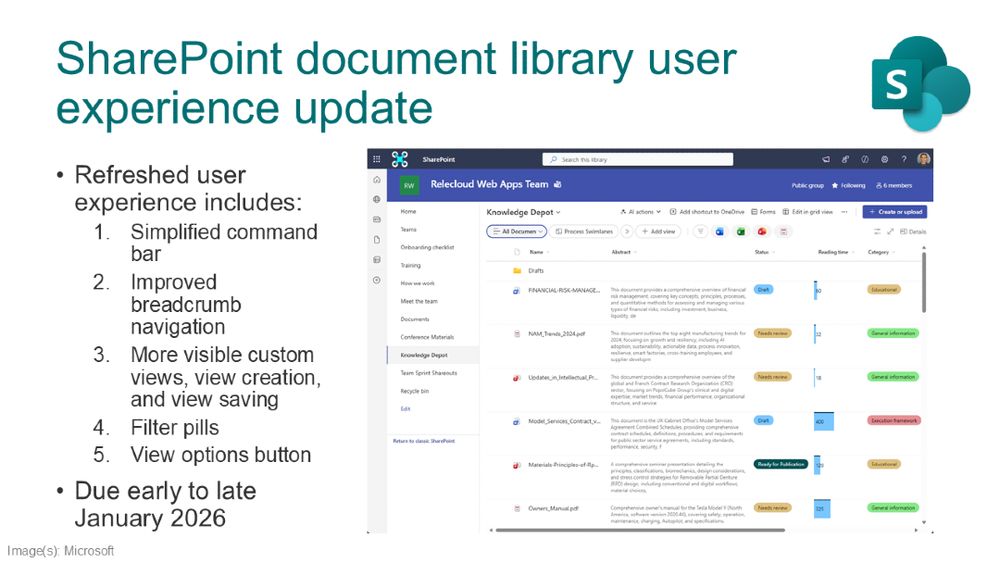Open Onboarding checklist in site navigation
Screen dimensions: 1000x563
(x=427, y=247)
